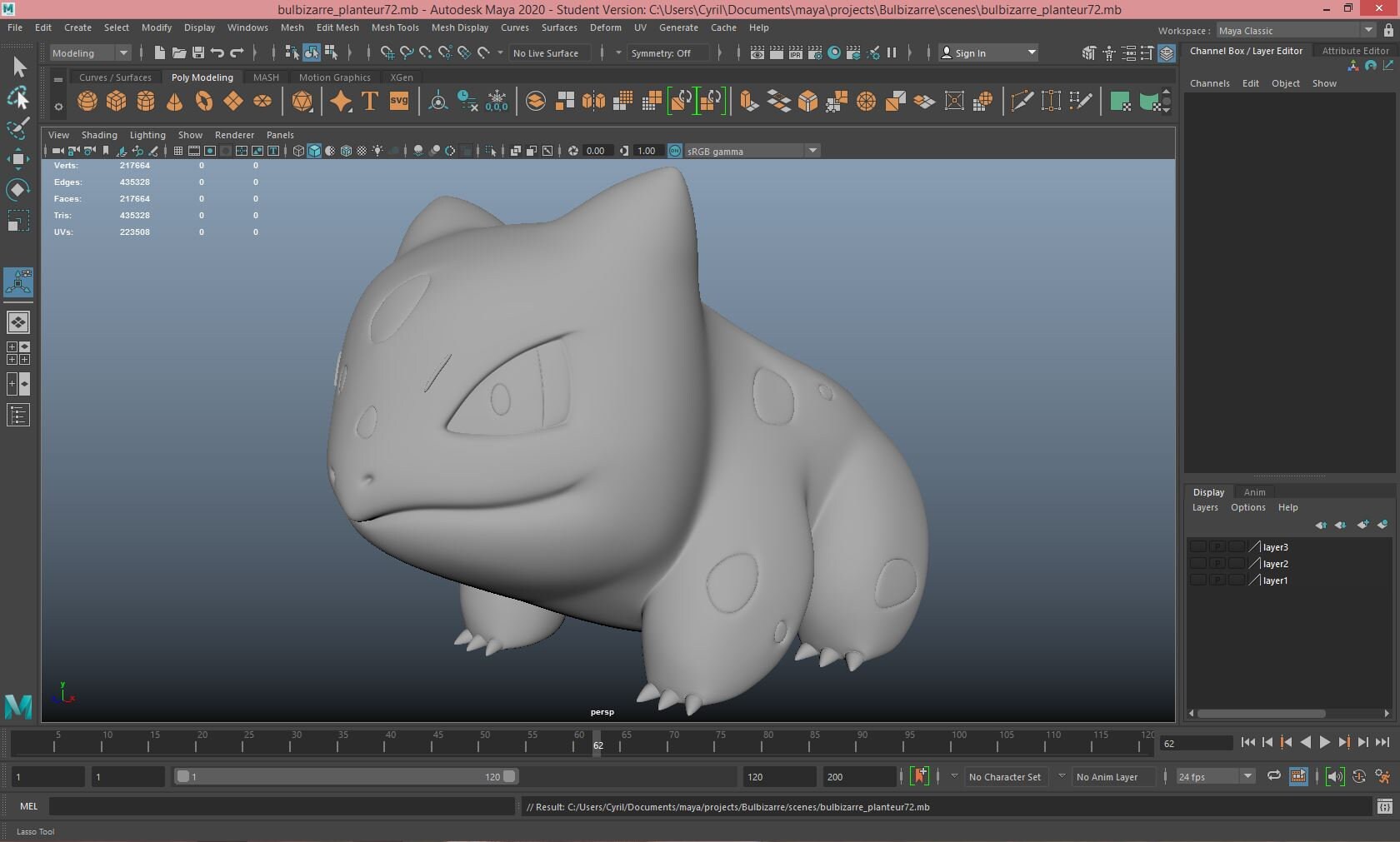Click the viewport gamma value field 1.00
Screen dimensions: 1400x842
point(647,151)
